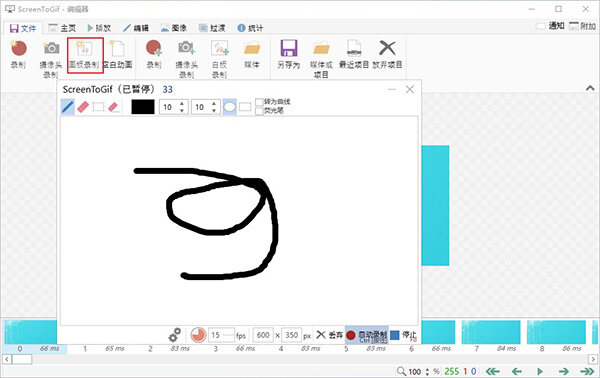
Task: Select frame 7 thumbnail in the timeline
Action: click(491, 332)
